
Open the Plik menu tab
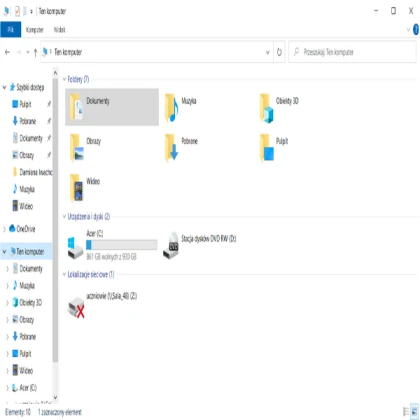11,30
